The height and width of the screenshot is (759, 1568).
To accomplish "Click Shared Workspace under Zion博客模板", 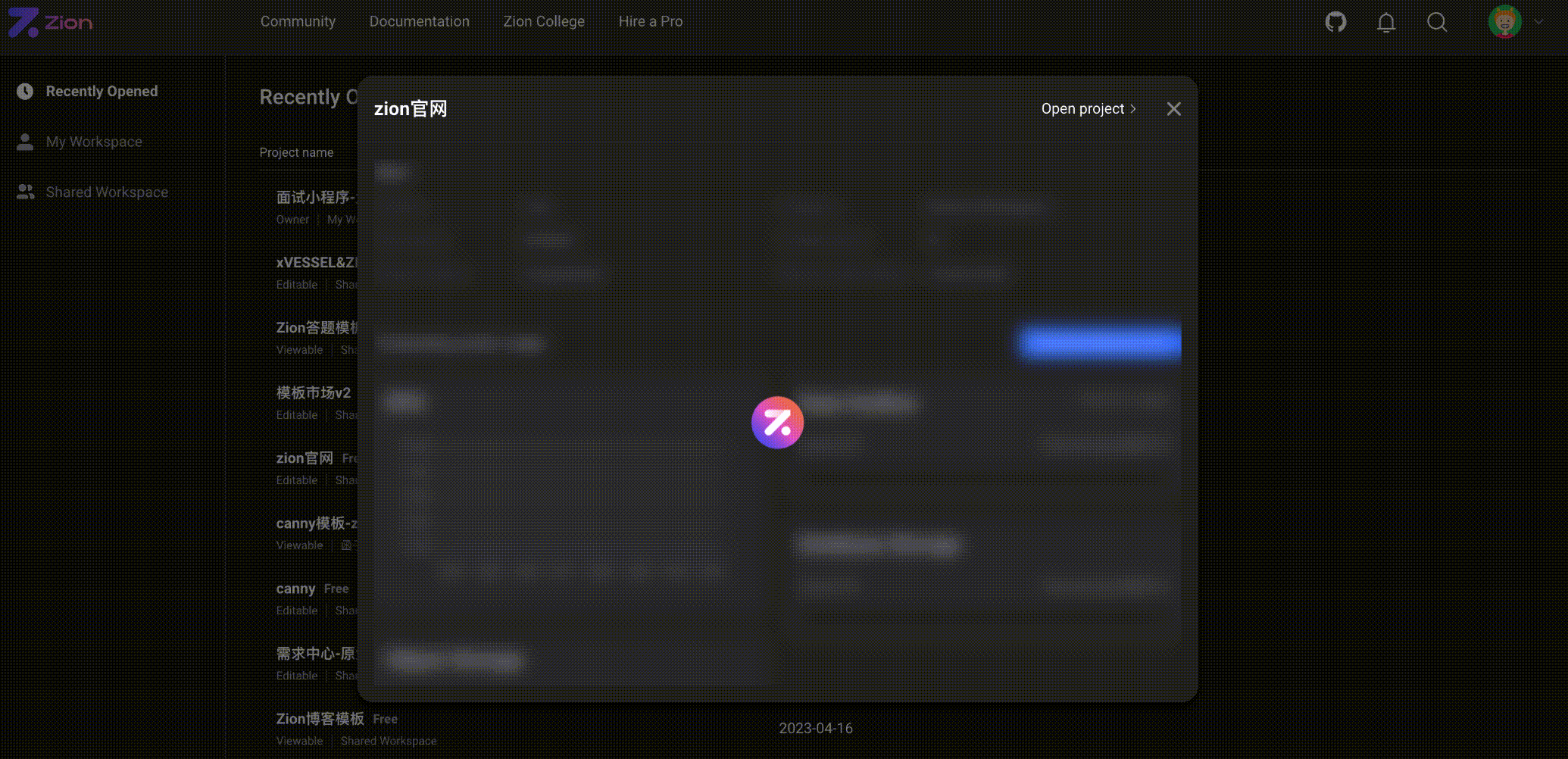I will click(389, 741).
